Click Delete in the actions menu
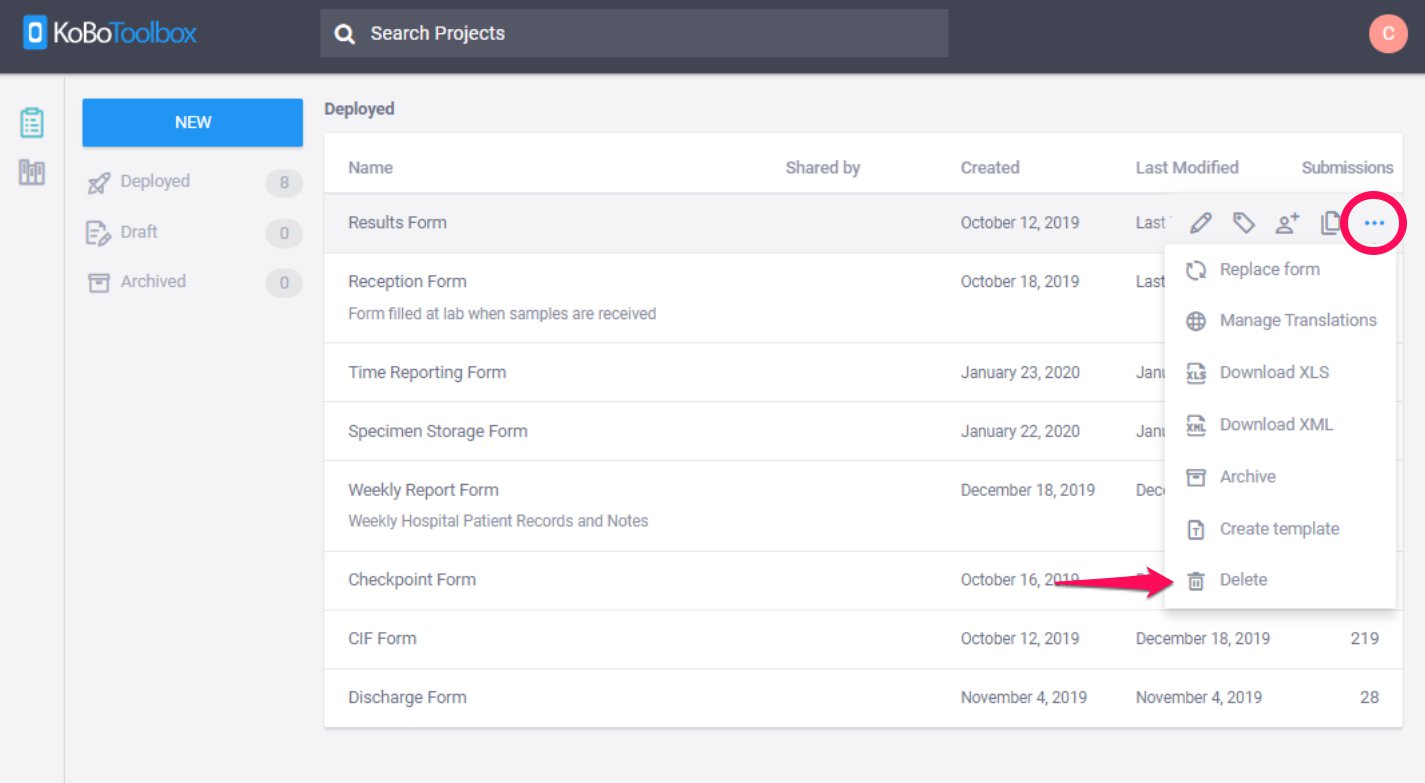The image size is (1425, 783). 1243,580
